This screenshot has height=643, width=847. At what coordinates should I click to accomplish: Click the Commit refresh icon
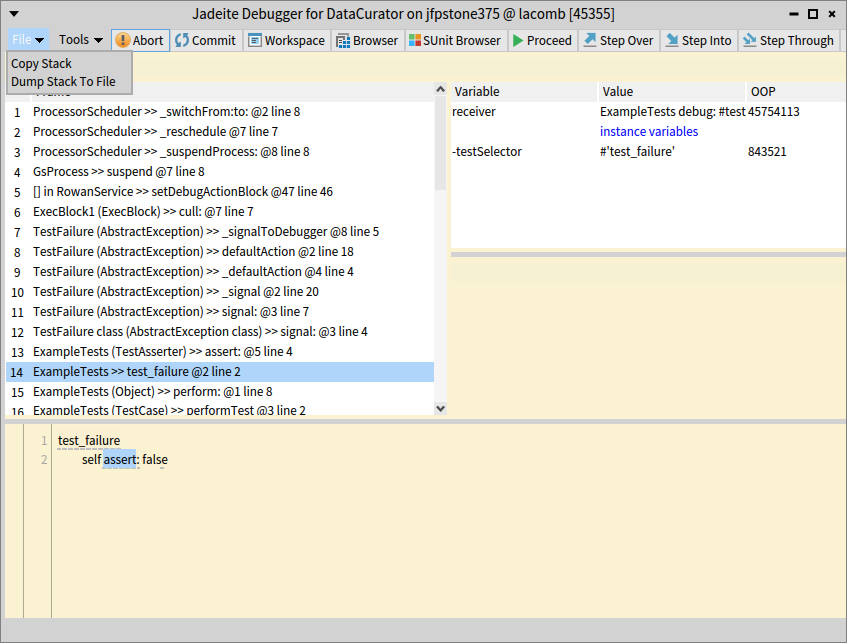coord(182,40)
